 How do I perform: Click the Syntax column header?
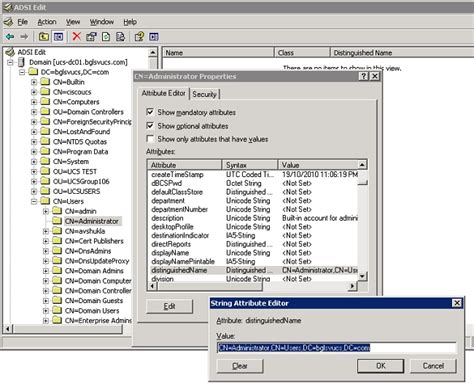pos(250,165)
